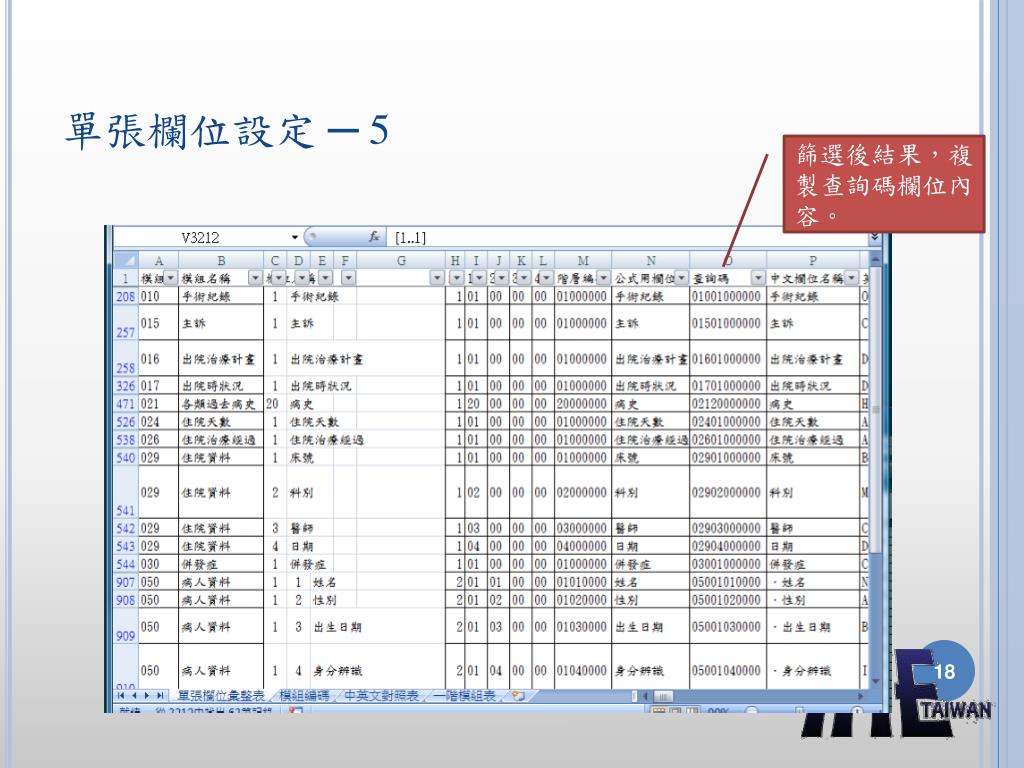Viewport: 1024px width, 768px height.
Task: Select row header 471
Action: click(x=125, y=404)
